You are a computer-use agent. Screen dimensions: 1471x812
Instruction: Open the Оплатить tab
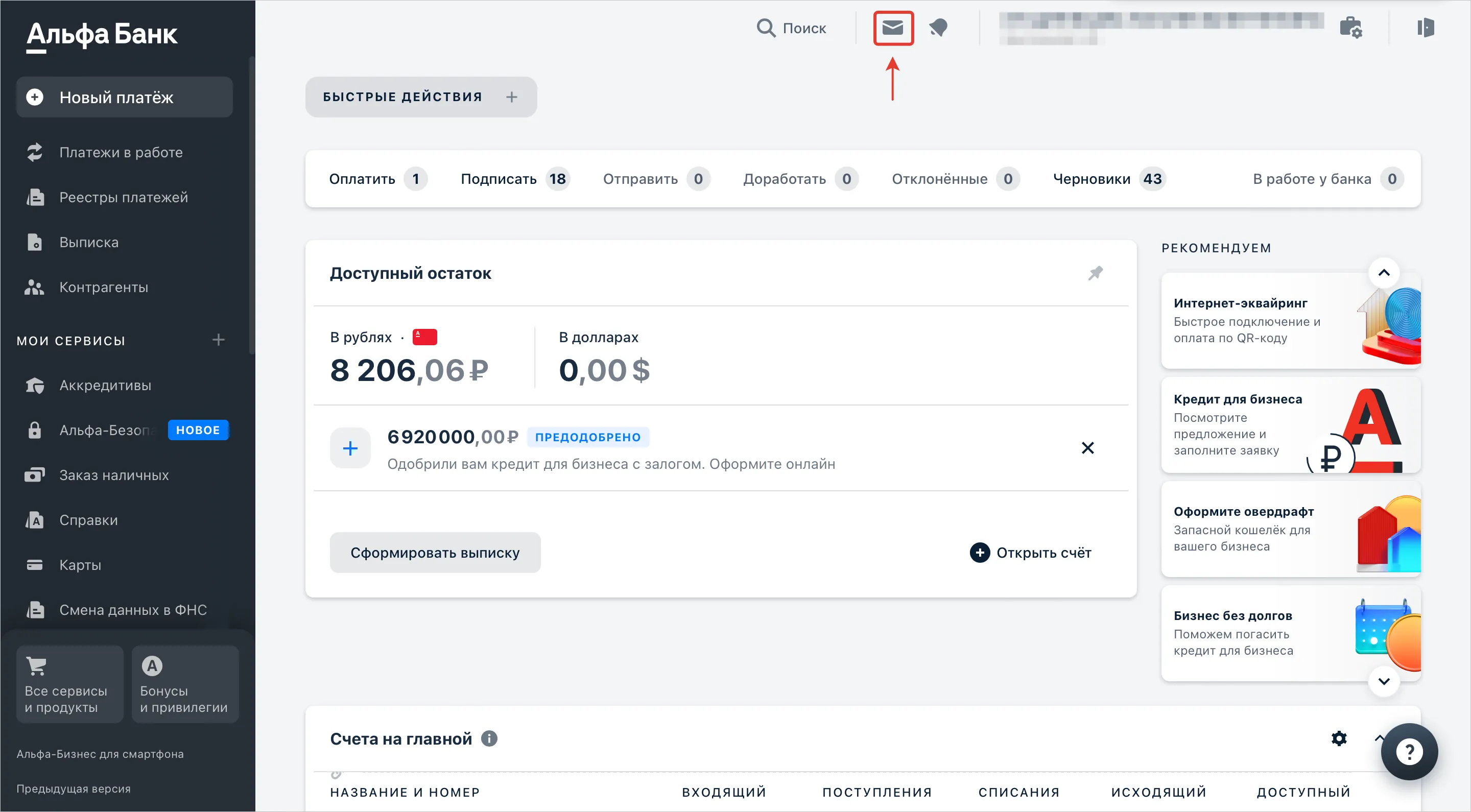pyautogui.click(x=378, y=179)
